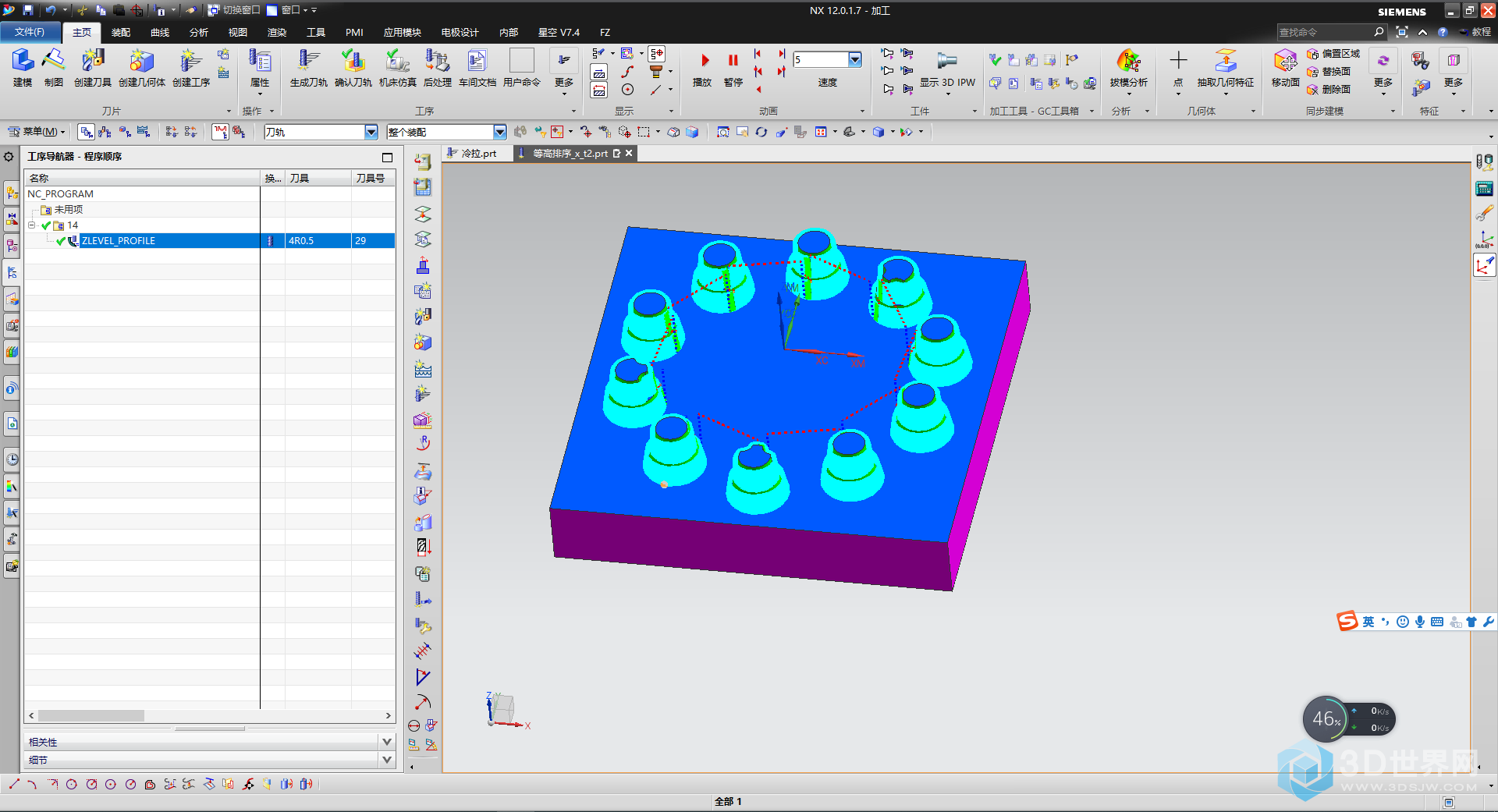
Task: Click the line sketch tool in bottom toolbar
Action: pos(14,784)
